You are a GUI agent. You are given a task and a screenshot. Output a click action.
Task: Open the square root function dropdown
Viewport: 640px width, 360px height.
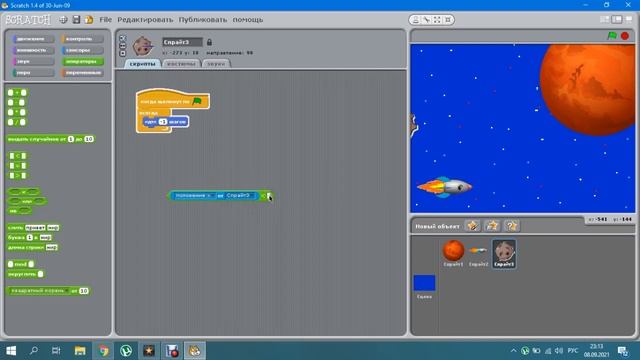click(x=39, y=291)
